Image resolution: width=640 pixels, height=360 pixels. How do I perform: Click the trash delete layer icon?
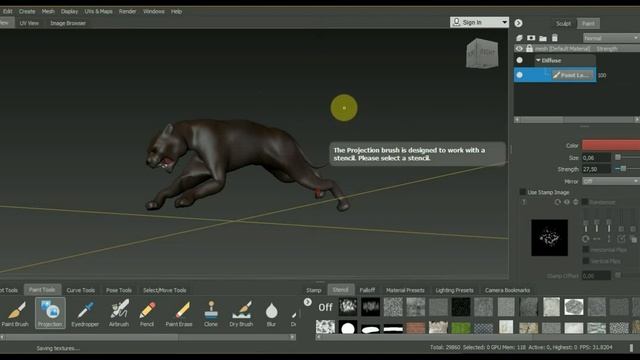[555, 38]
